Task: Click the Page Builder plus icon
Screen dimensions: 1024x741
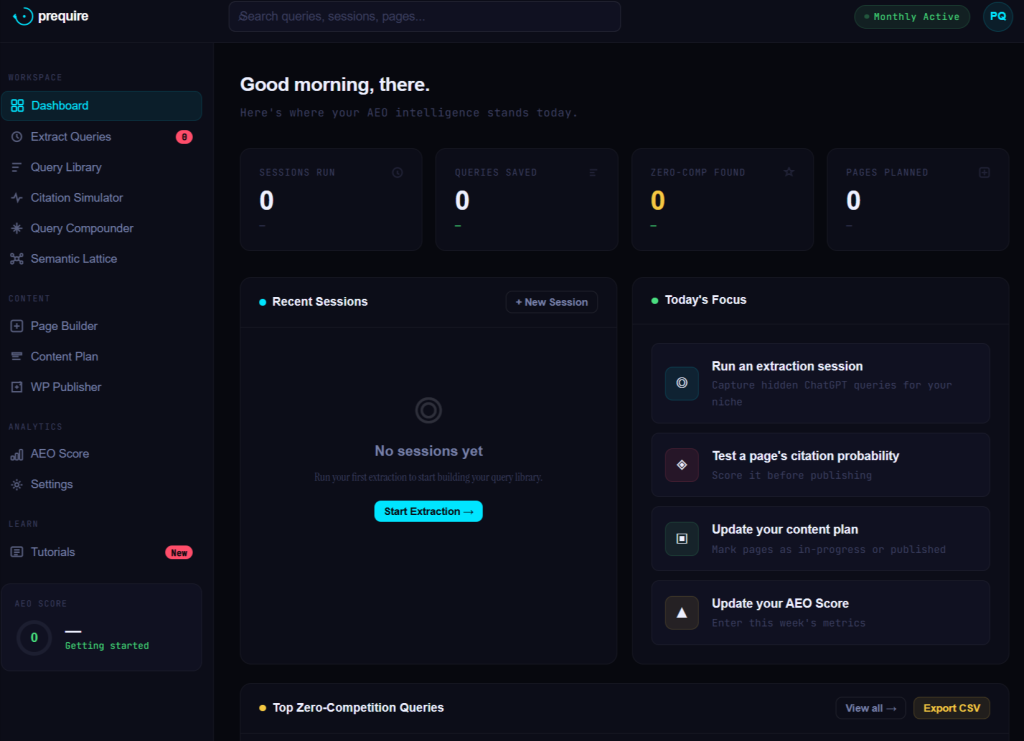Action: [17, 326]
